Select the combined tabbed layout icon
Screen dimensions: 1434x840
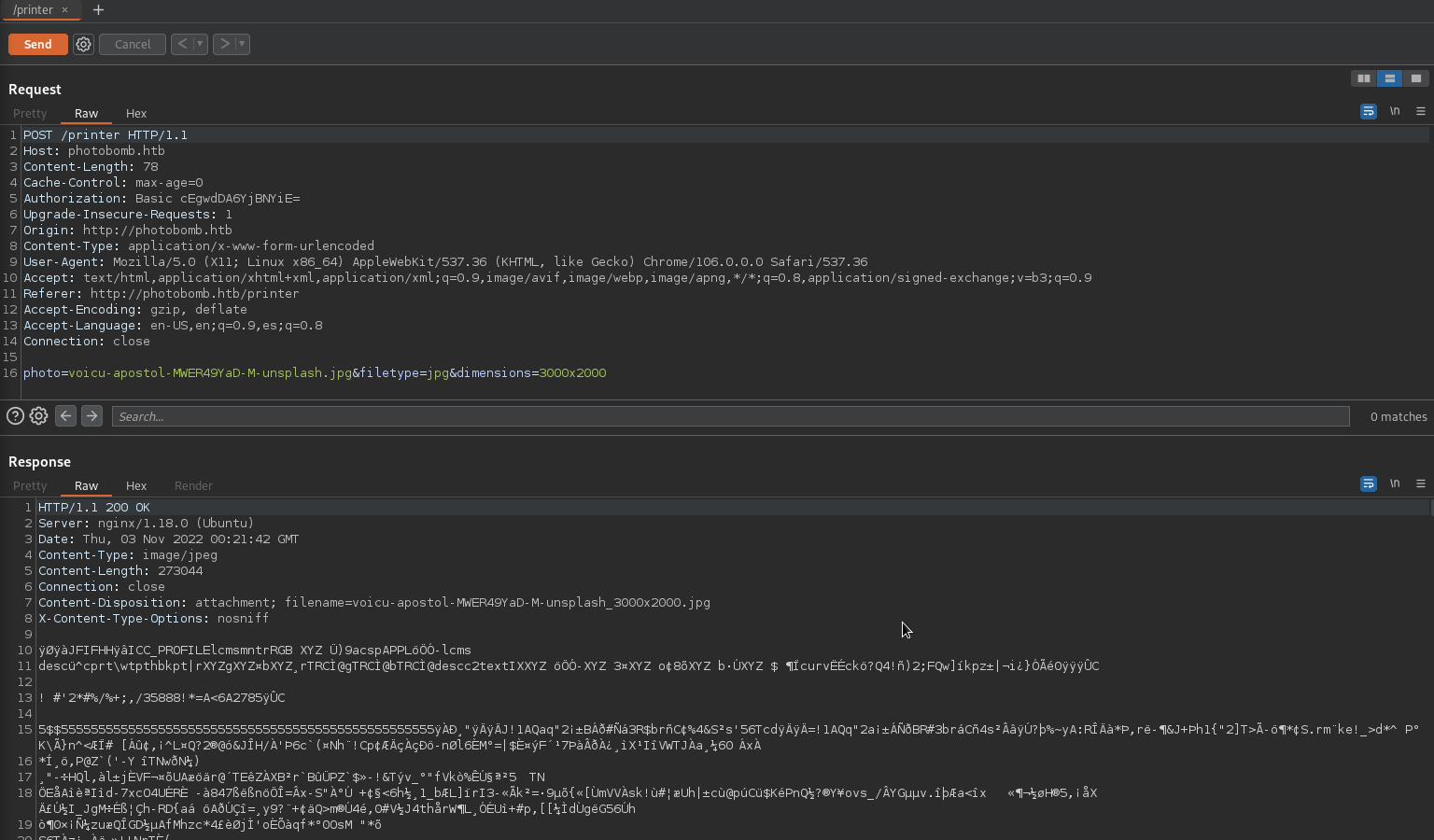tap(1416, 78)
